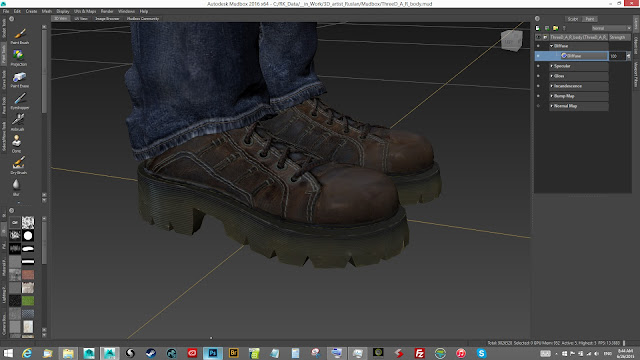
Task: Select the Clone tool
Action: [17, 144]
